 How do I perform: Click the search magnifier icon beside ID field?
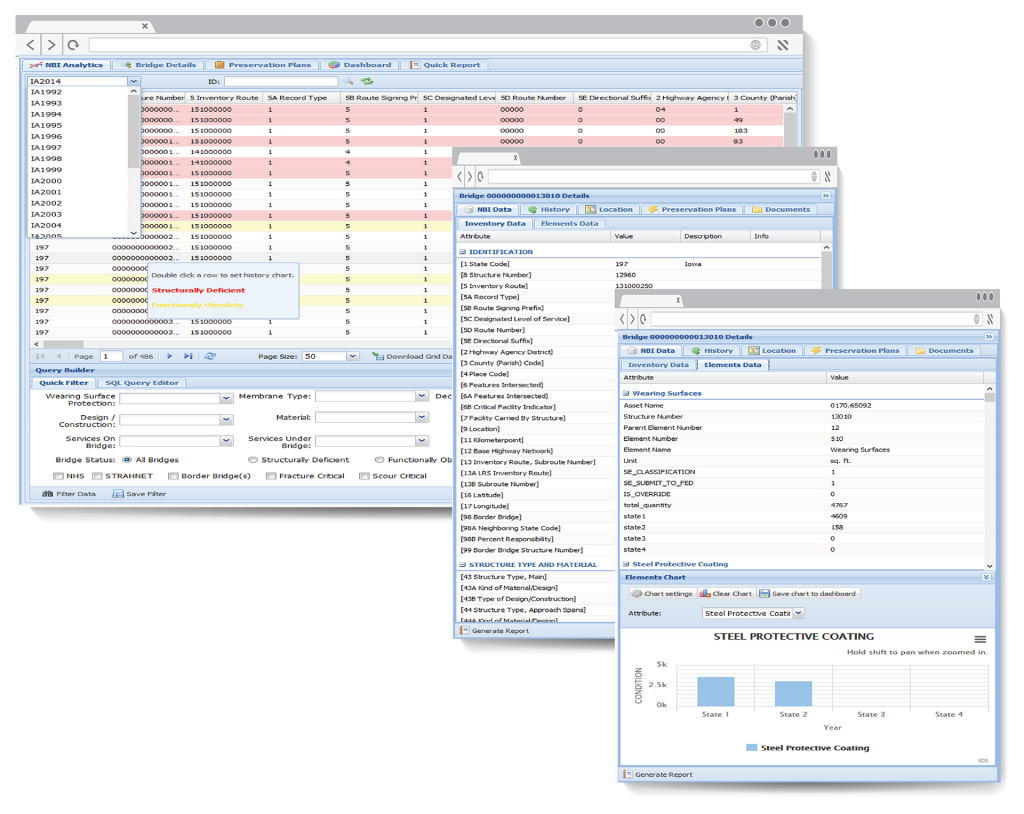pyautogui.click(x=348, y=81)
